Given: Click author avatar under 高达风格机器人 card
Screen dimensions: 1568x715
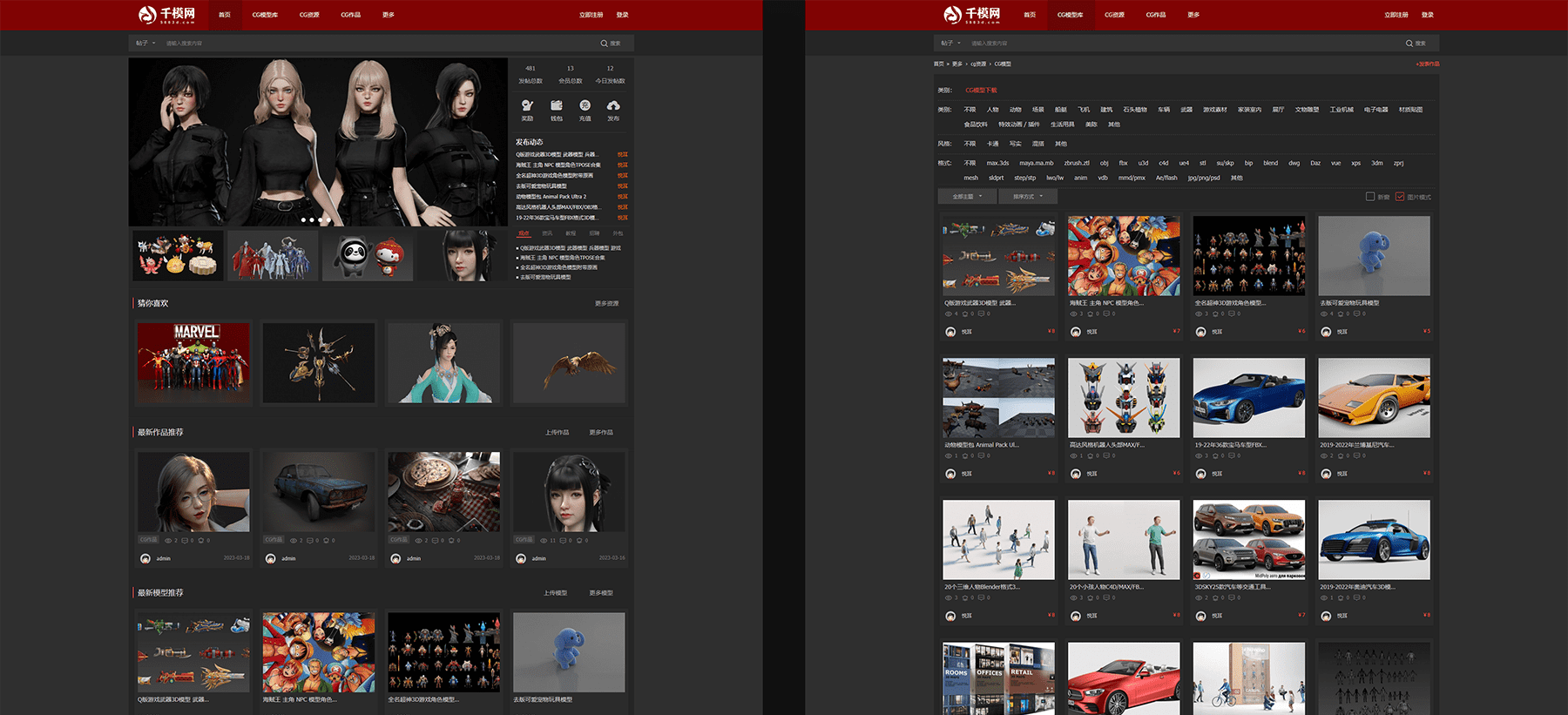Looking at the screenshot, I should click(1076, 474).
